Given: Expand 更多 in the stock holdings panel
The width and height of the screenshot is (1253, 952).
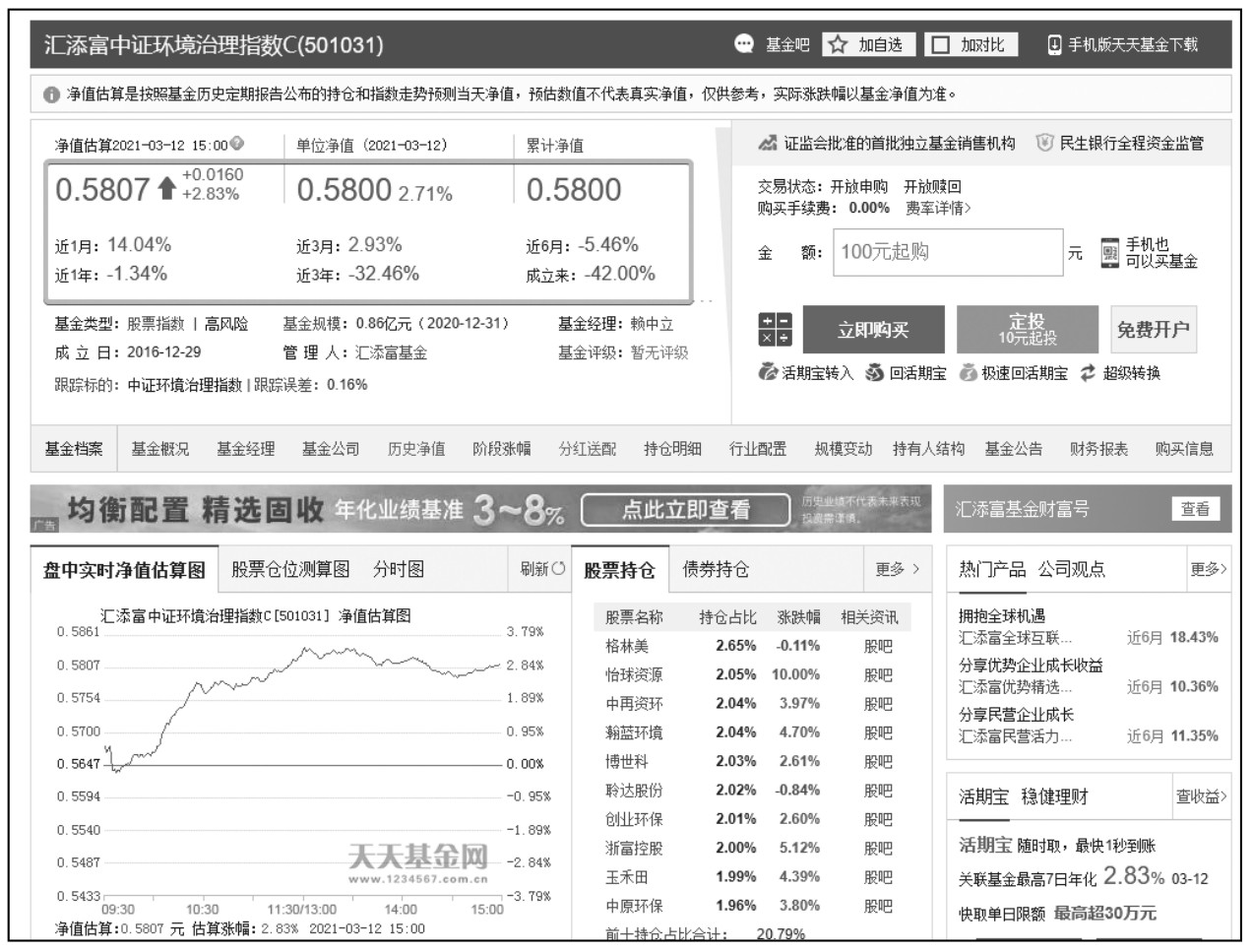Looking at the screenshot, I should pyautogui.click(x=898, y=569).
